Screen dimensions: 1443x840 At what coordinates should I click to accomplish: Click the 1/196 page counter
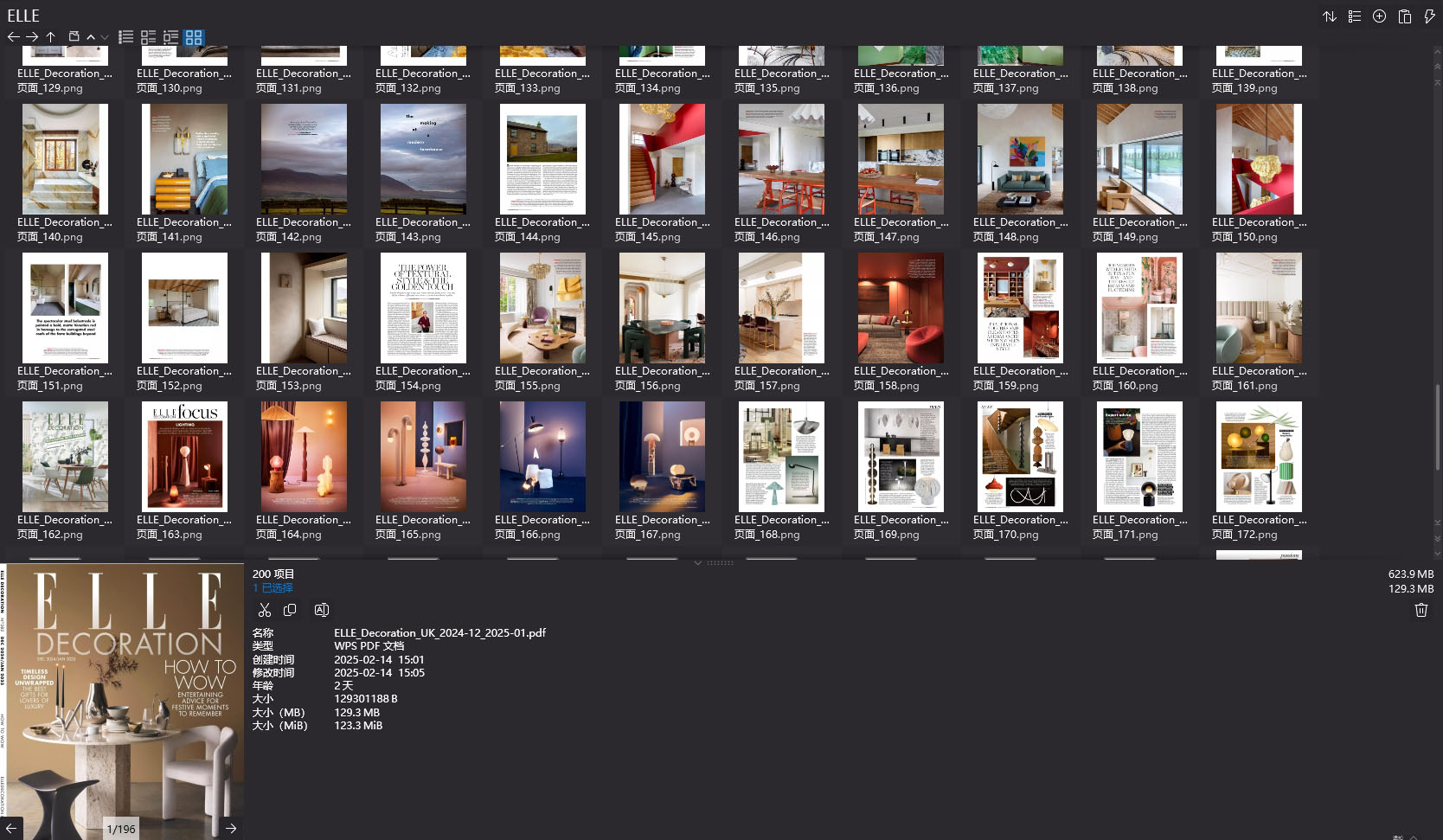[121, 829]
